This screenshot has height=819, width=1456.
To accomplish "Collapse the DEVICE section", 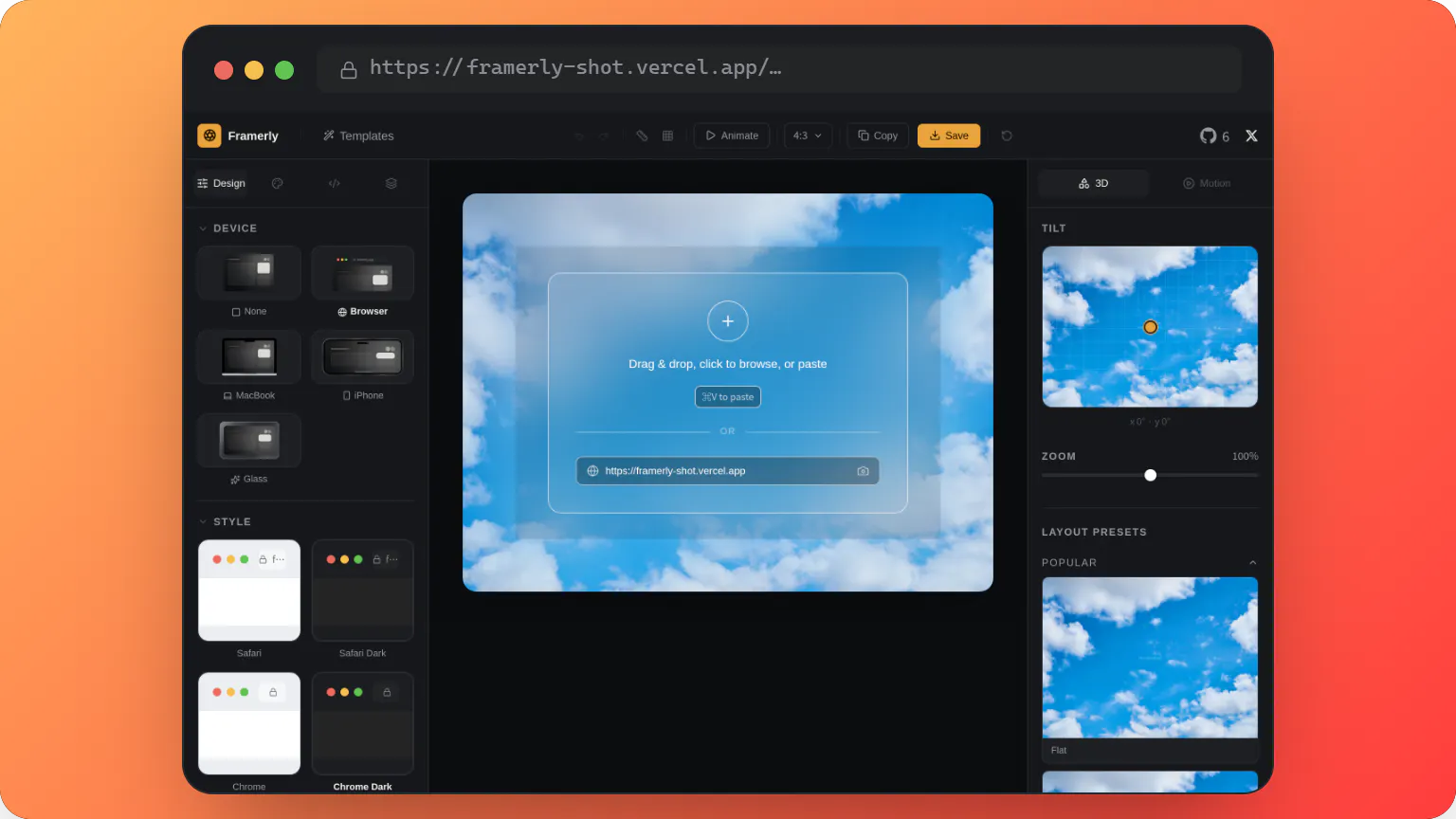I will coord(227,228).
